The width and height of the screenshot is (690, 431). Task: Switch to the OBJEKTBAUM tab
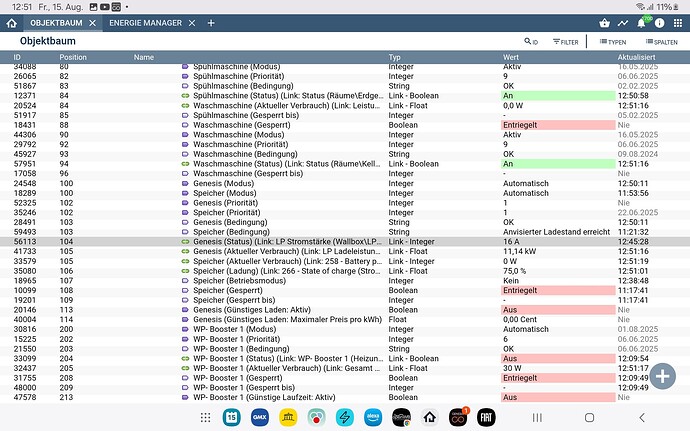point(56,23)
